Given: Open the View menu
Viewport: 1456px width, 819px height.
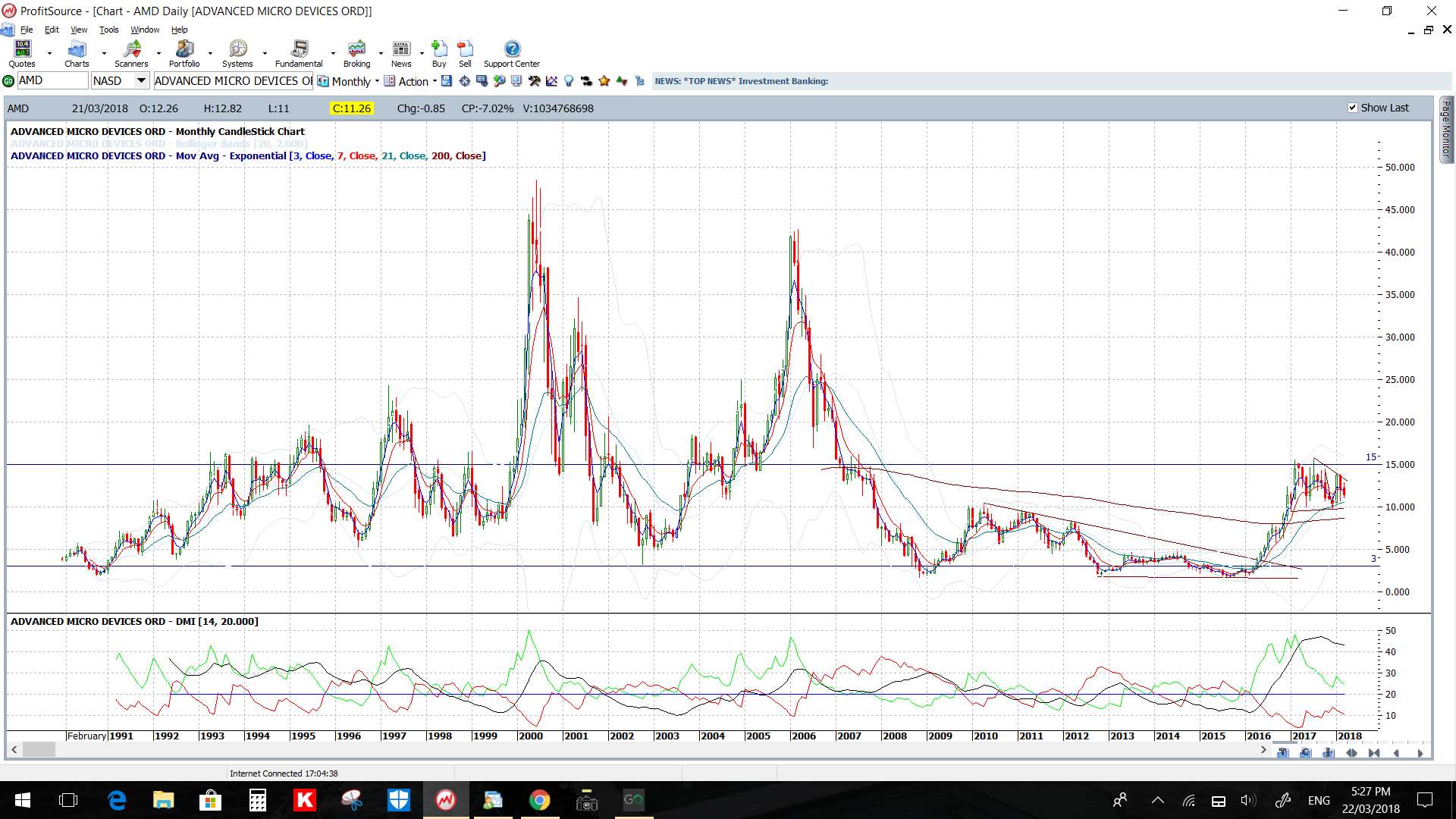Looking at the screenshot, I should pos(79,30).
